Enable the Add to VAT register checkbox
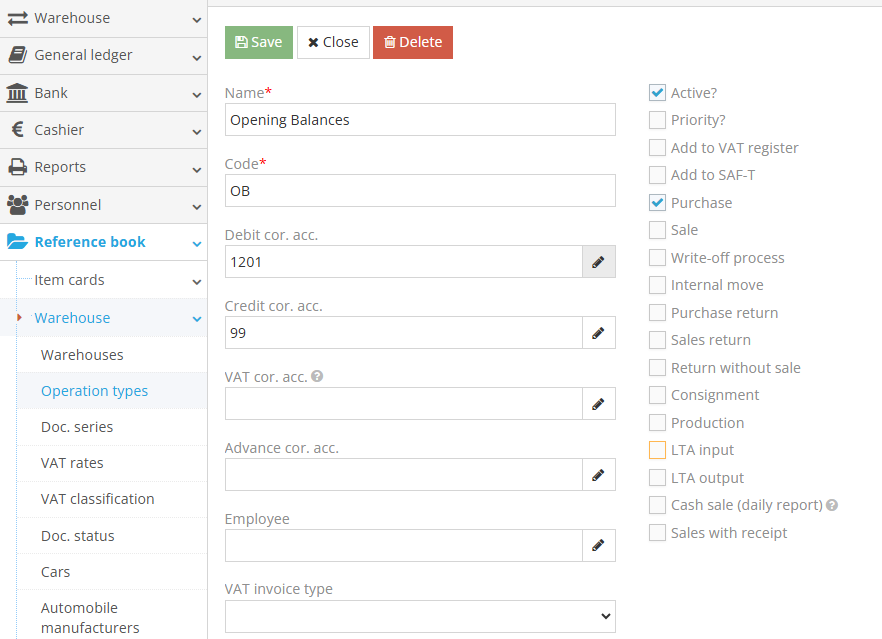 click(x=657, y=147)
